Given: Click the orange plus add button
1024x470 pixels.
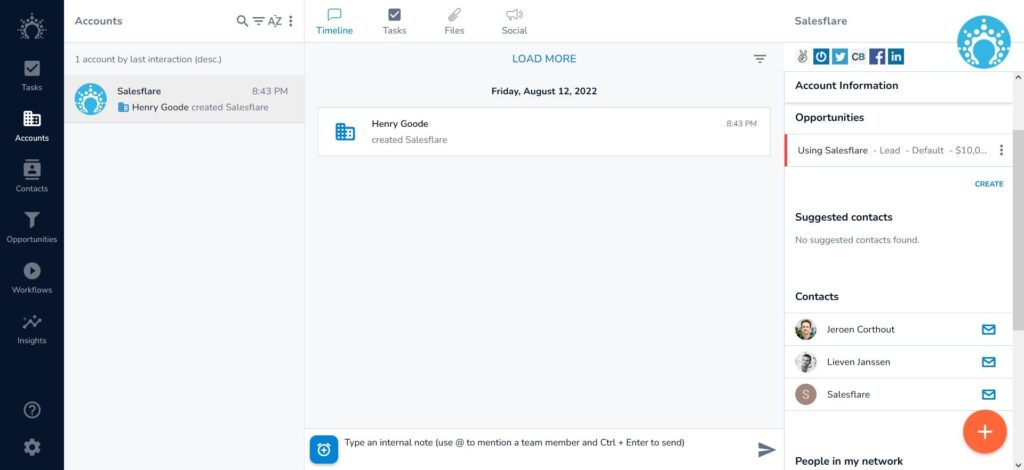Looking at the screenshot, I should 984,431.
